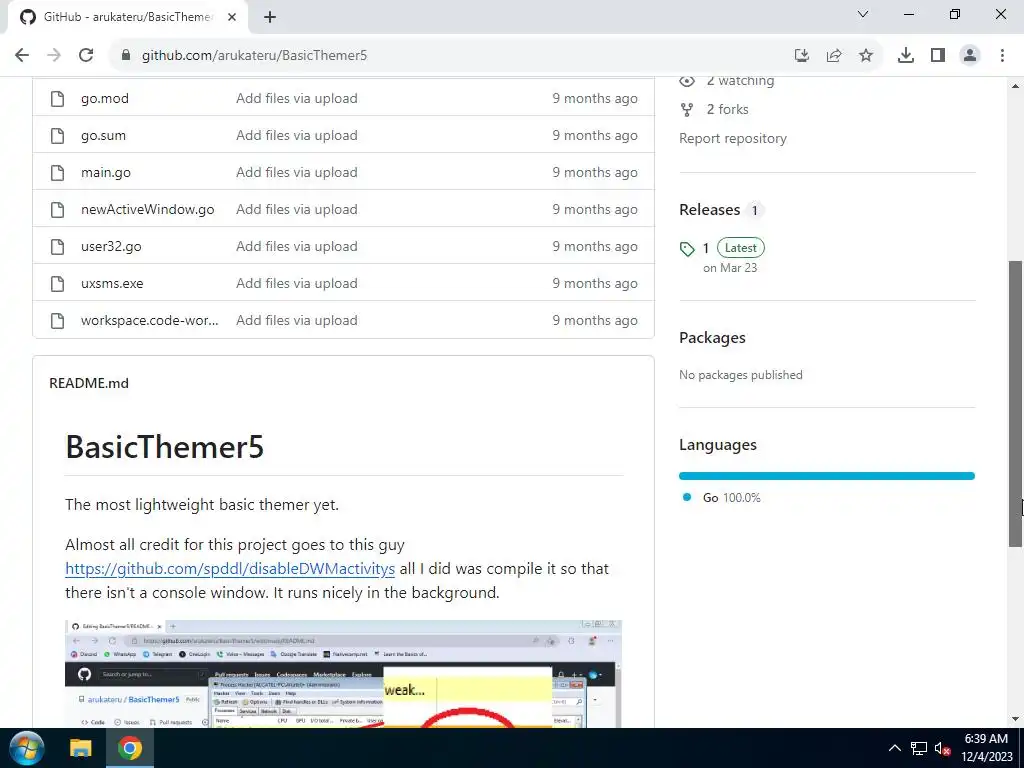Image resolution: width=1024 pixels, height=768 pixels.
Task: Open Chrome downloads icon
Action: click(x=906, y=56)
